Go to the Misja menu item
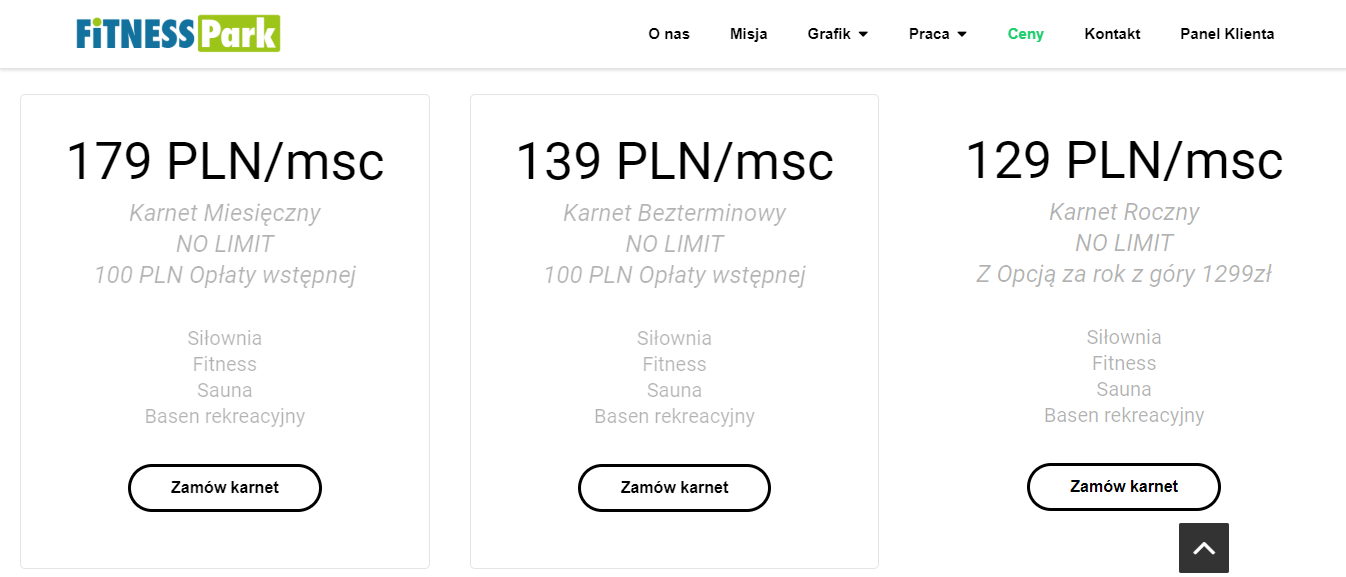This screenshot has width=1346, height=577. pyautogui.click(x=749, y=34)
